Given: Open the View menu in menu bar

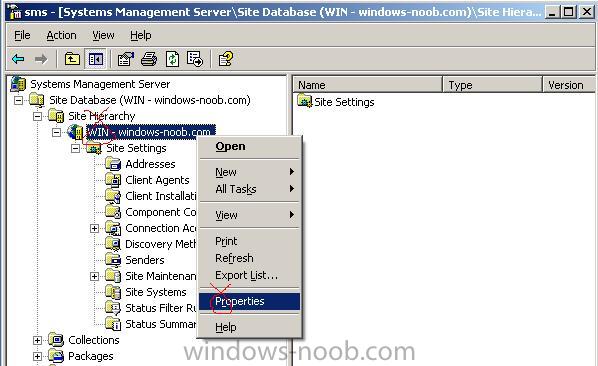Looking at the screenshot, I should (x=103, y=35).
